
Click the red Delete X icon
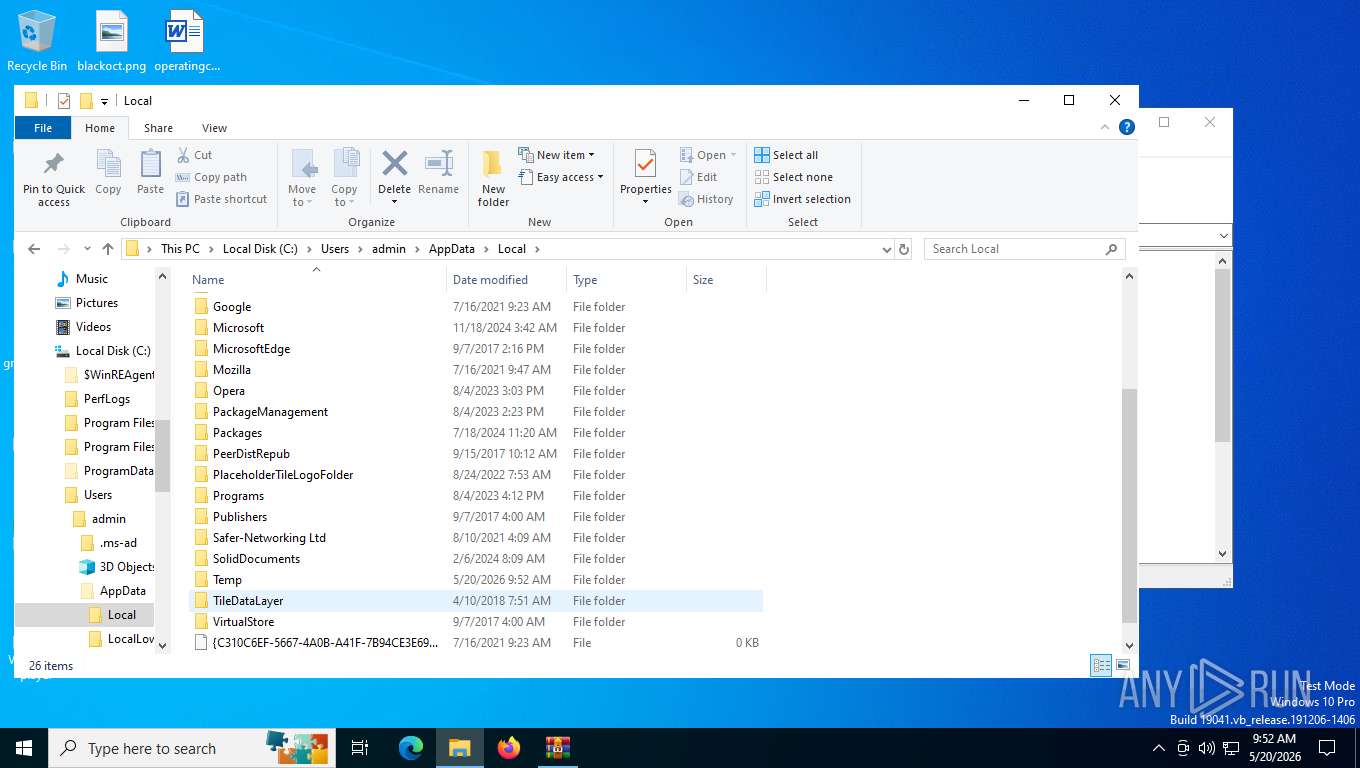point(394,163)
